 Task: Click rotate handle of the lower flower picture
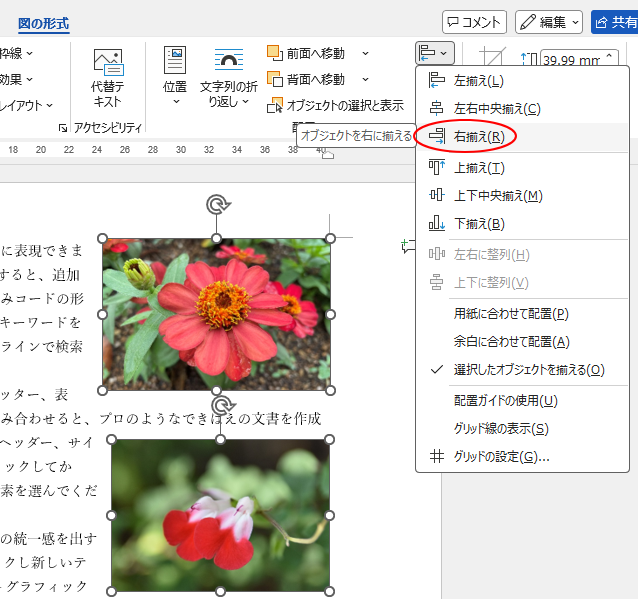(223, 405)
